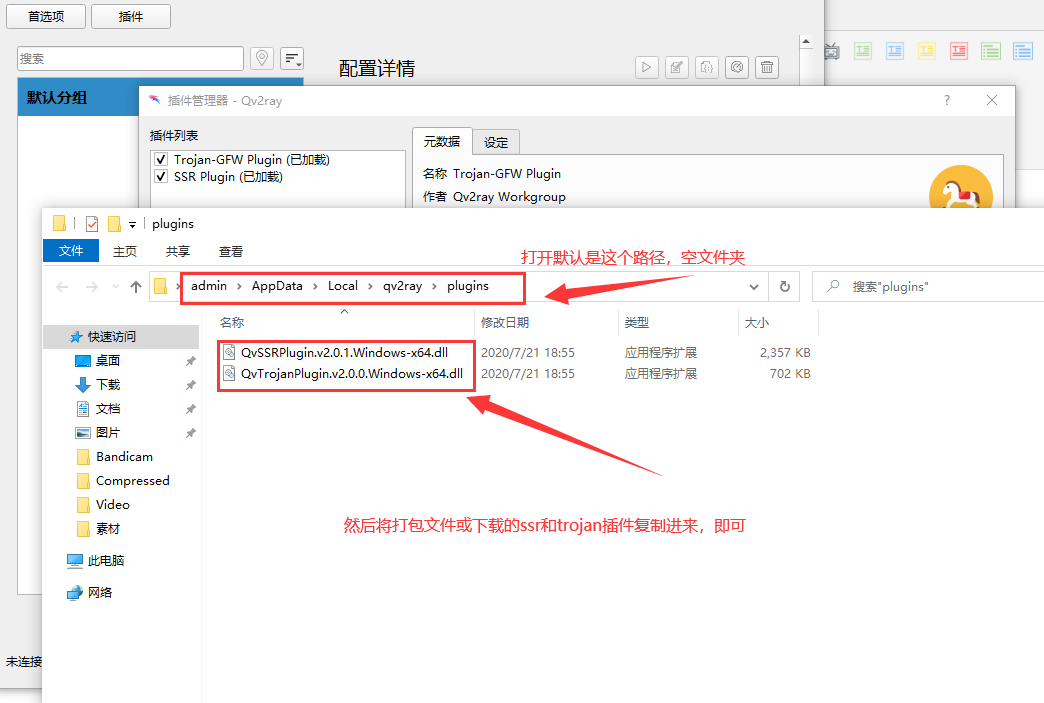Open the address bar history dropdown
The image size is (1044, 703).
tap(754, 287)
